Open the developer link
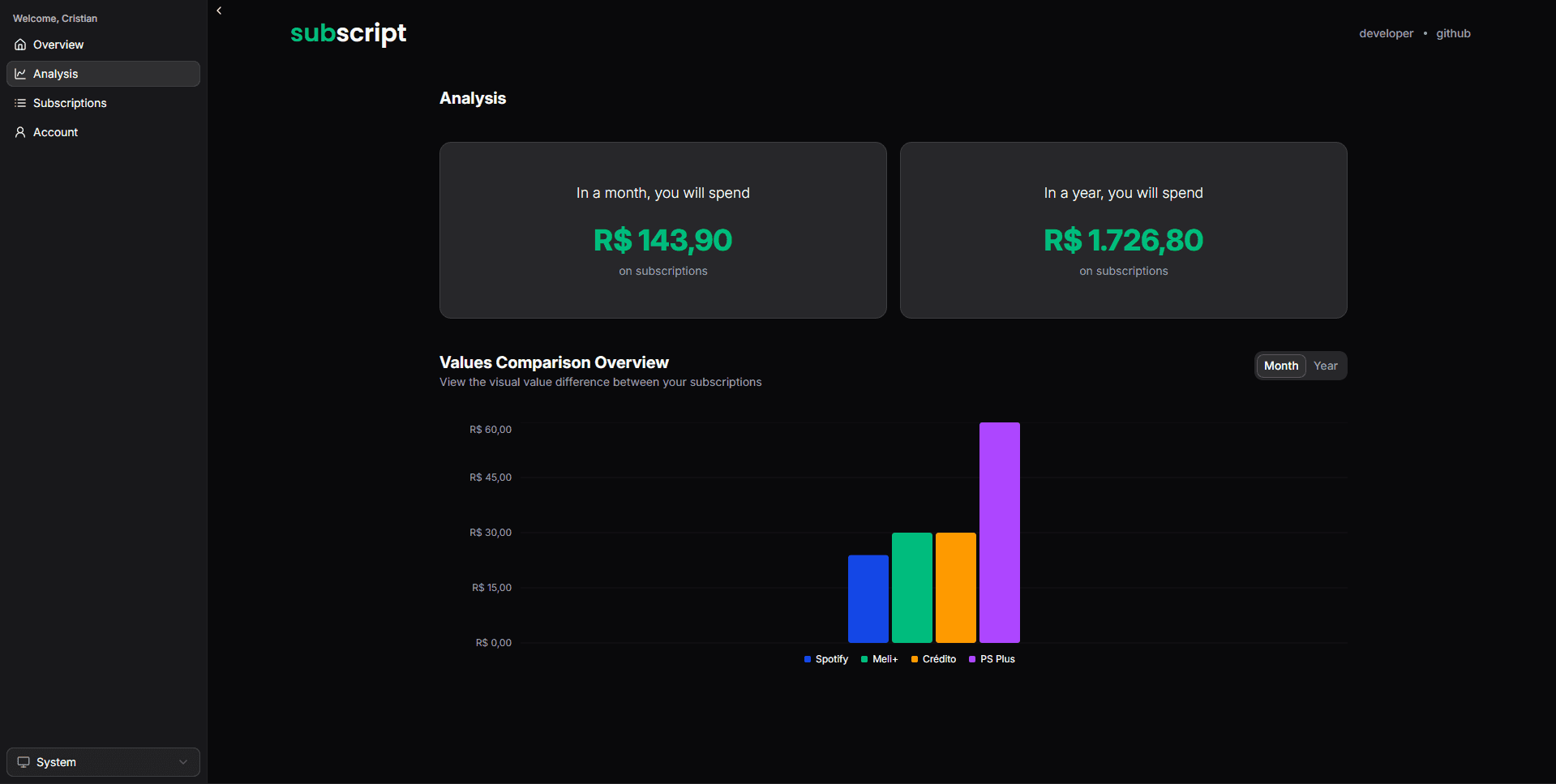Image resolution: width=1556 pixels, height=784 pixels. tap(1386, 33)
